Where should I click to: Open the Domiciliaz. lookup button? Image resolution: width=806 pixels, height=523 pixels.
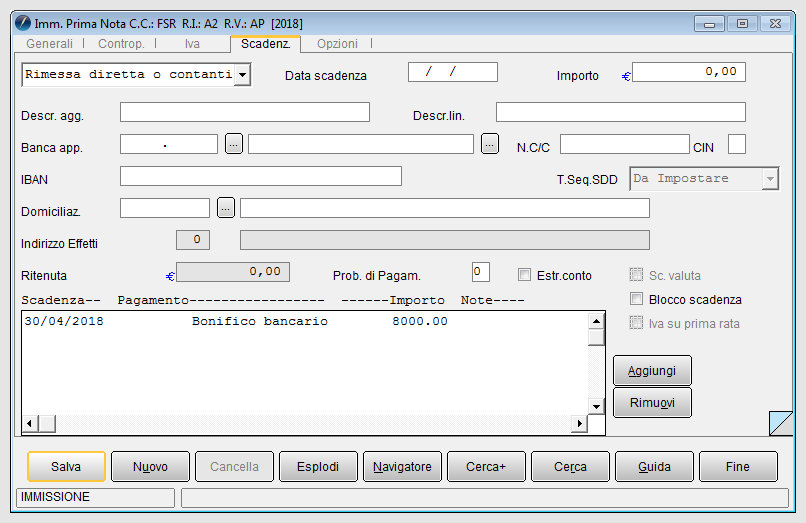point(226,208)
